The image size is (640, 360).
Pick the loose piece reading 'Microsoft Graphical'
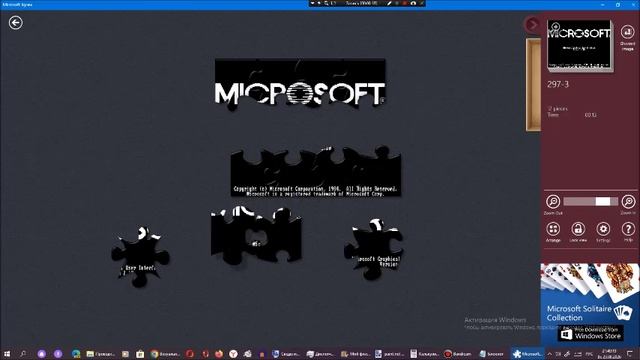(374, 250)
